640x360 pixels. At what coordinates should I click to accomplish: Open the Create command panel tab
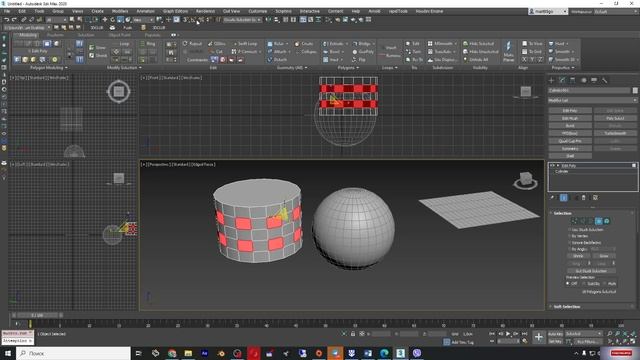551,80
